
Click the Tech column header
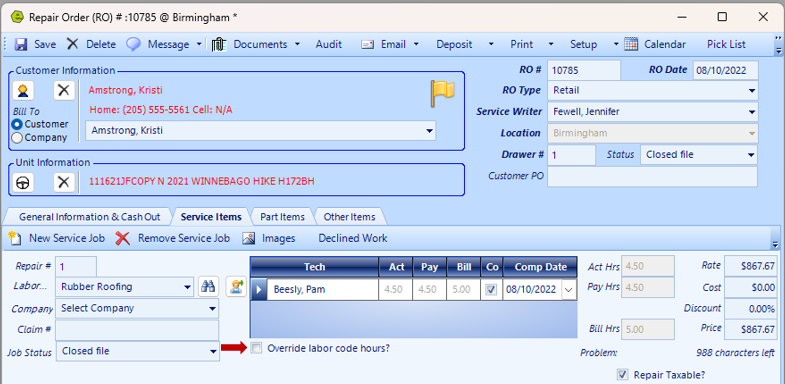(x=314, y=267)
